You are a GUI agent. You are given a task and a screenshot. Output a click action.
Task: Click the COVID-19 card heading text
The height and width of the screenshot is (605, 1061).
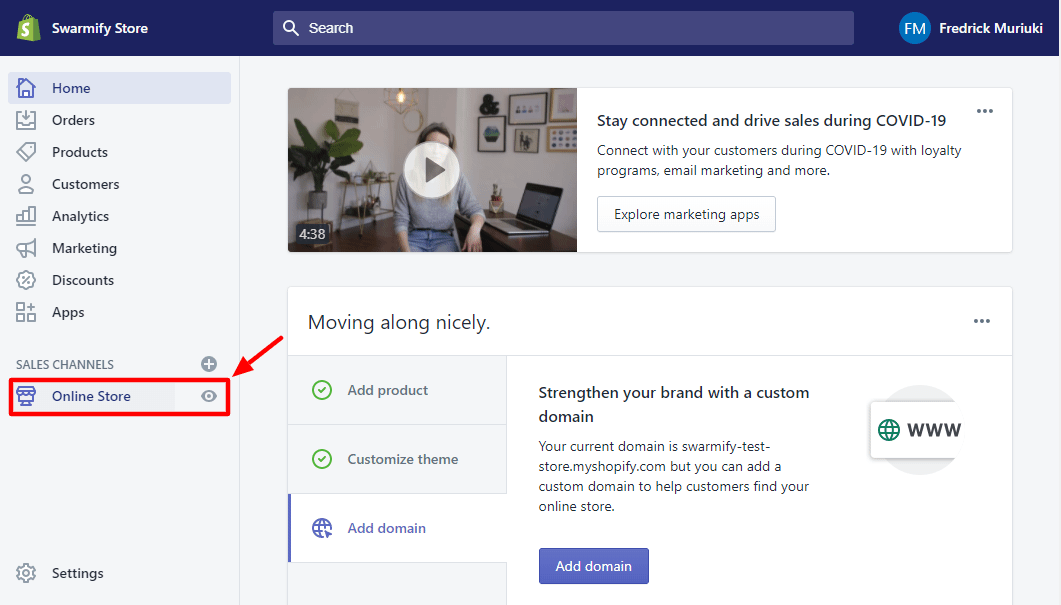click(x=771, y=120)
